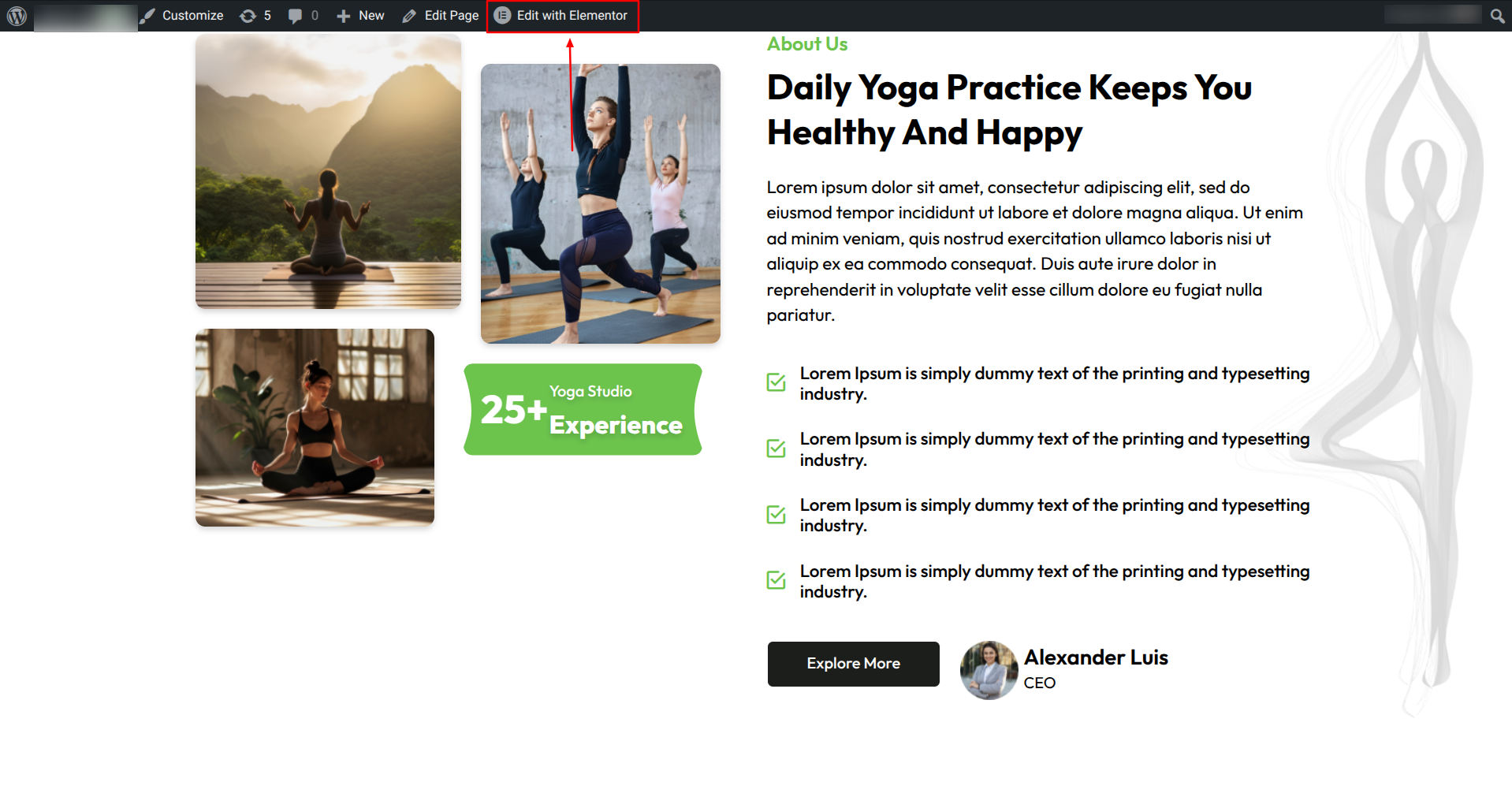This screenshot has width=1512, height=808.
Task: Click the Edit Page link
Action: point(440,16)
